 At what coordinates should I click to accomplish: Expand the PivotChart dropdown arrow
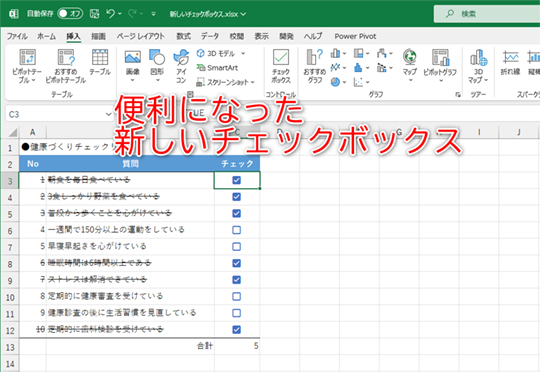tap(441, 81)
